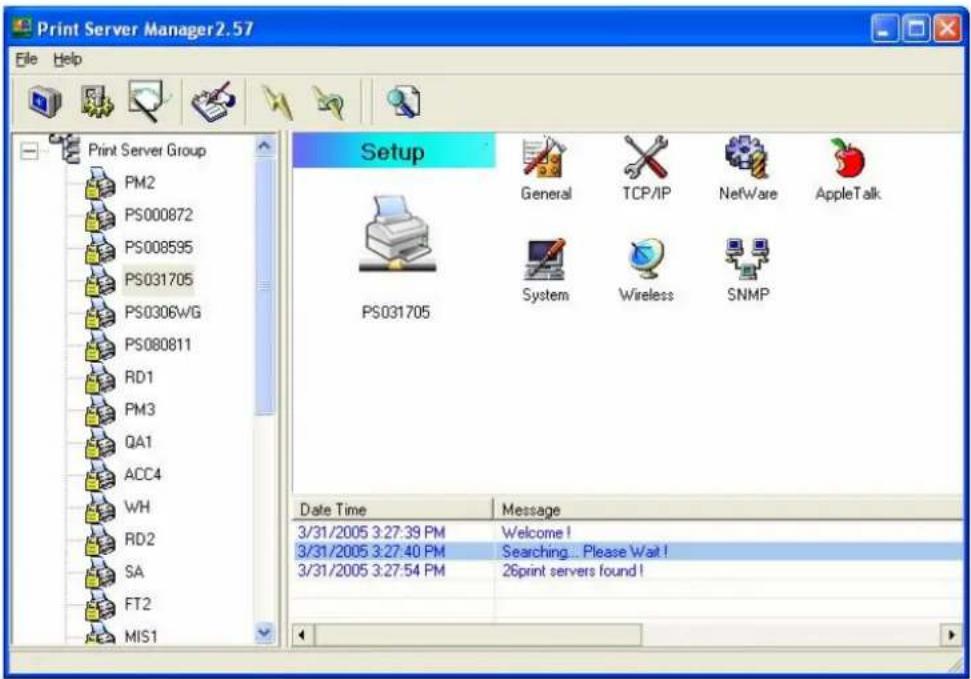This screenshot has width=971, height=679.
Task: Click log horizontal scrollbar right arrow
Action: point(951,635)
